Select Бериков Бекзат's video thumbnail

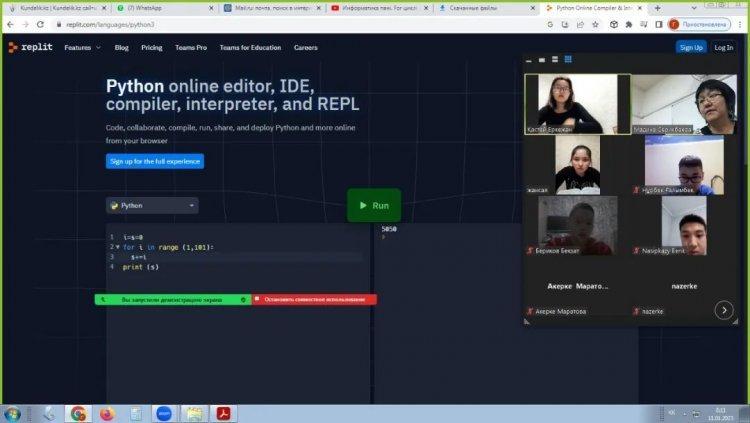point(577,225)
